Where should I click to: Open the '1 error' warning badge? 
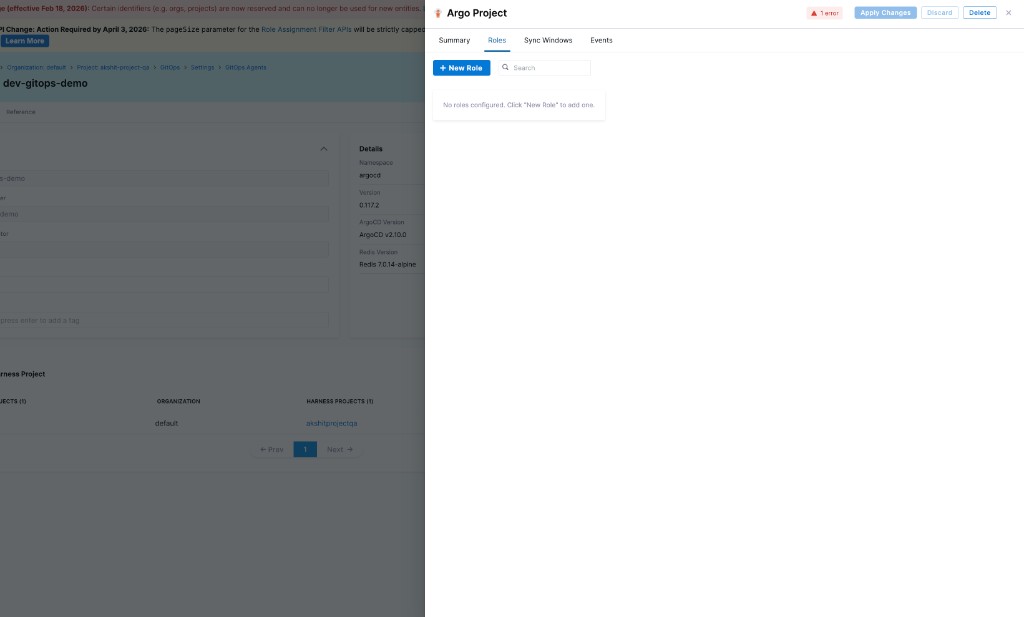click(x=825, y=13)
